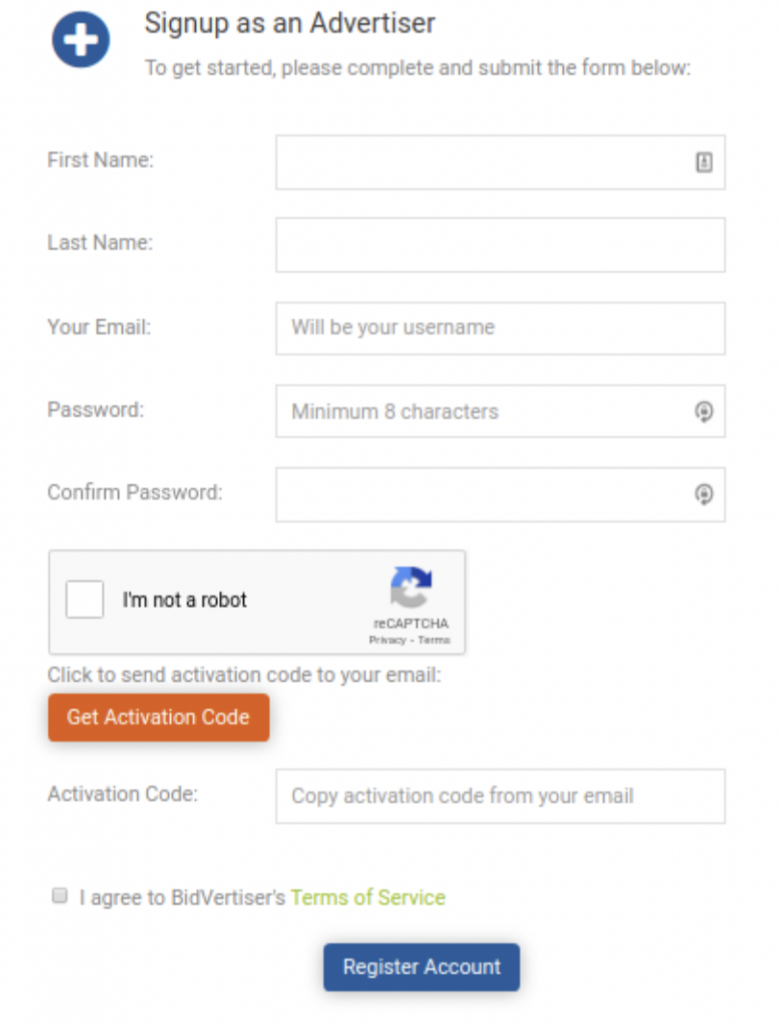
Task: Click key icon in Confirm Password field
Action: tap(704, 494)
